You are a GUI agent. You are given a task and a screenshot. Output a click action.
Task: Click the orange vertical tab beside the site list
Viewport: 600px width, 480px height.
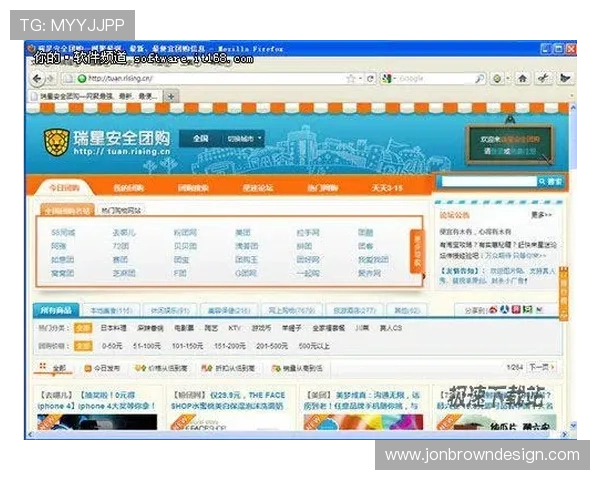pyautogui.click(x=417, y=251)
